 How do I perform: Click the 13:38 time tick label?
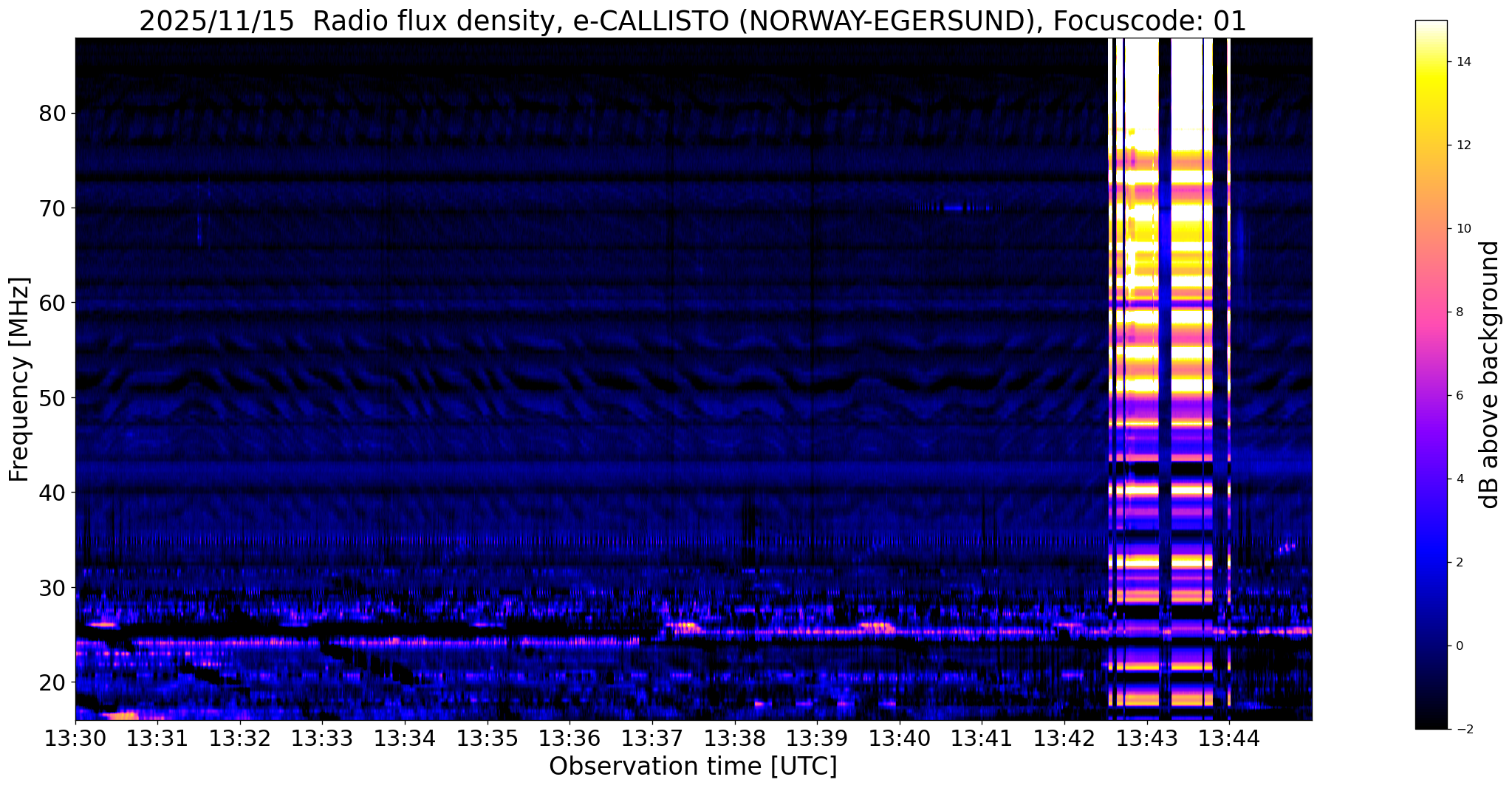click(x=734, y=738)
